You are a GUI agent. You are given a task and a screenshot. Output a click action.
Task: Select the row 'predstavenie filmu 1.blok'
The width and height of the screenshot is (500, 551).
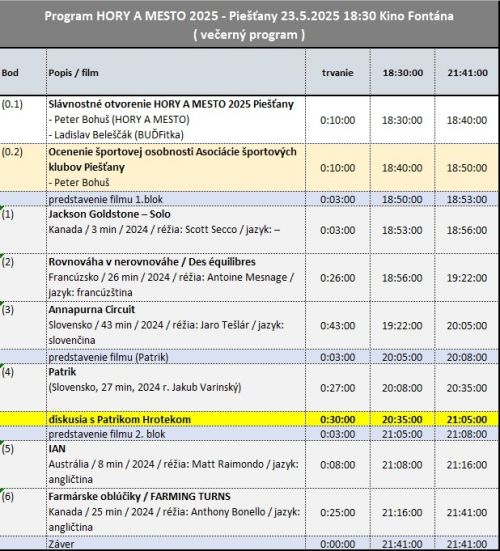click(250, 199)
